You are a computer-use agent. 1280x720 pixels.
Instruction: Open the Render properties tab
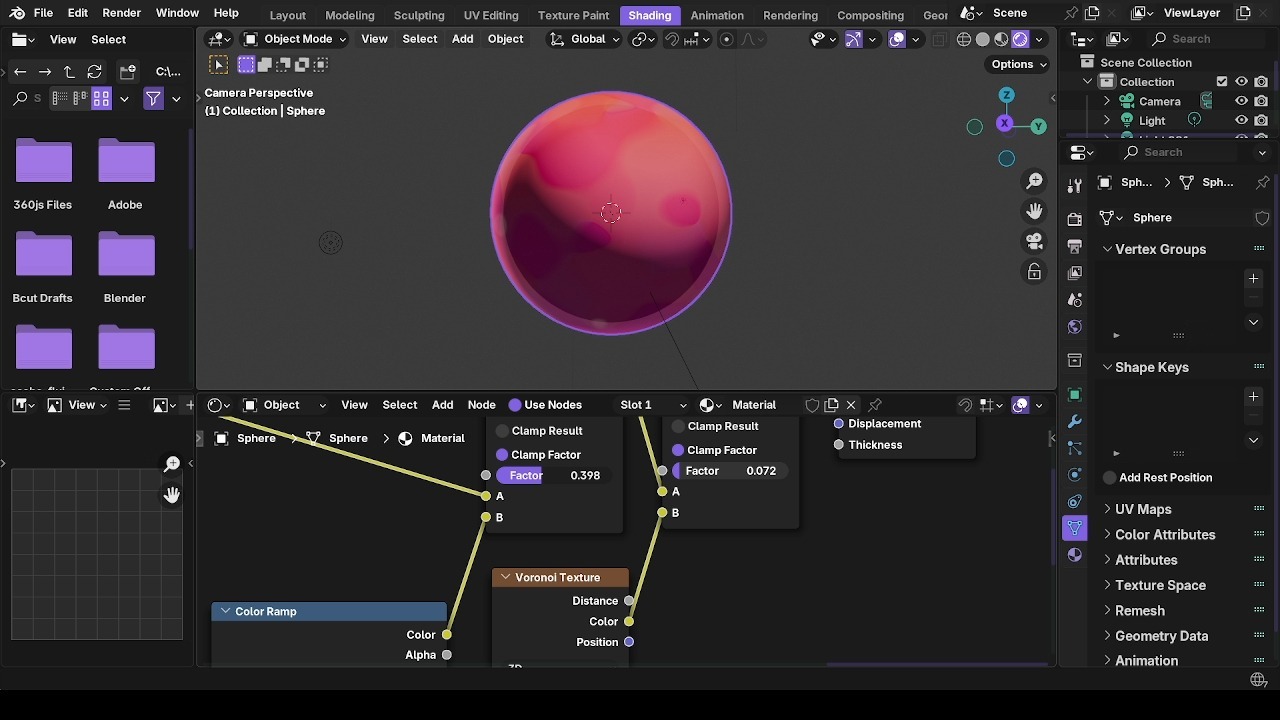tap(1075, 219)
